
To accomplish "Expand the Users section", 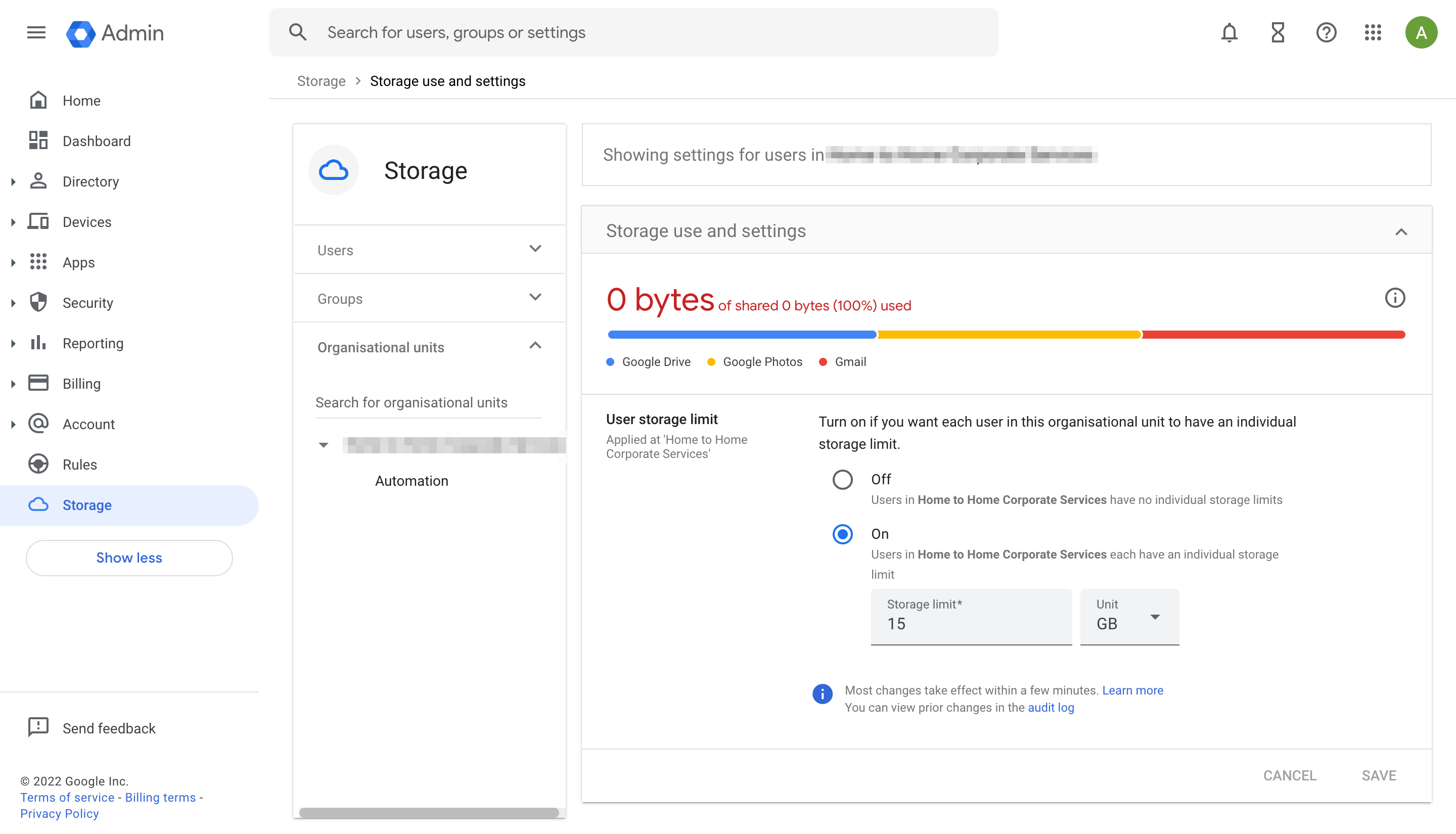I will pos(429,250).
